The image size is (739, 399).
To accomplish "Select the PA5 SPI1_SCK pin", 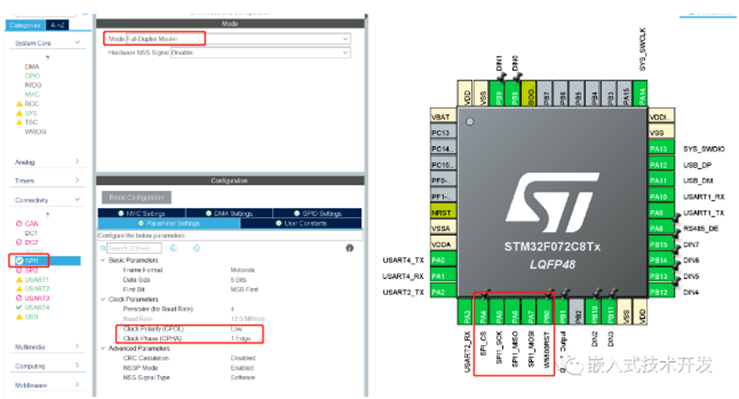I will coord(499,312).
